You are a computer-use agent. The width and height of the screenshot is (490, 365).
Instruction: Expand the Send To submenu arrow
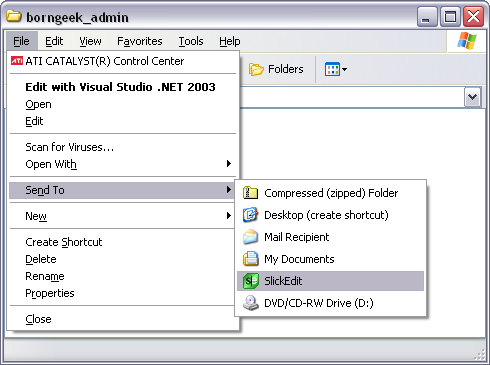tap(229, 189)
